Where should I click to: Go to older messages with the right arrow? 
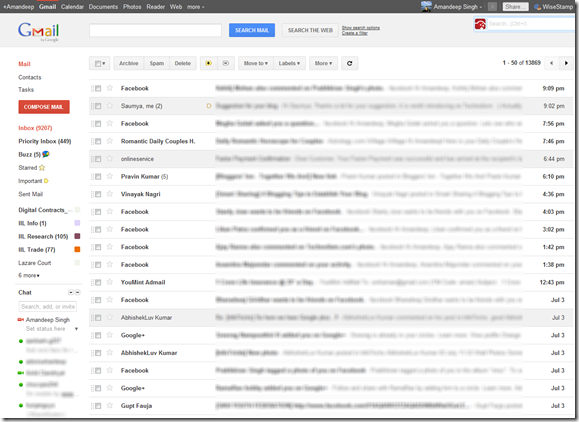click(566, 63)
